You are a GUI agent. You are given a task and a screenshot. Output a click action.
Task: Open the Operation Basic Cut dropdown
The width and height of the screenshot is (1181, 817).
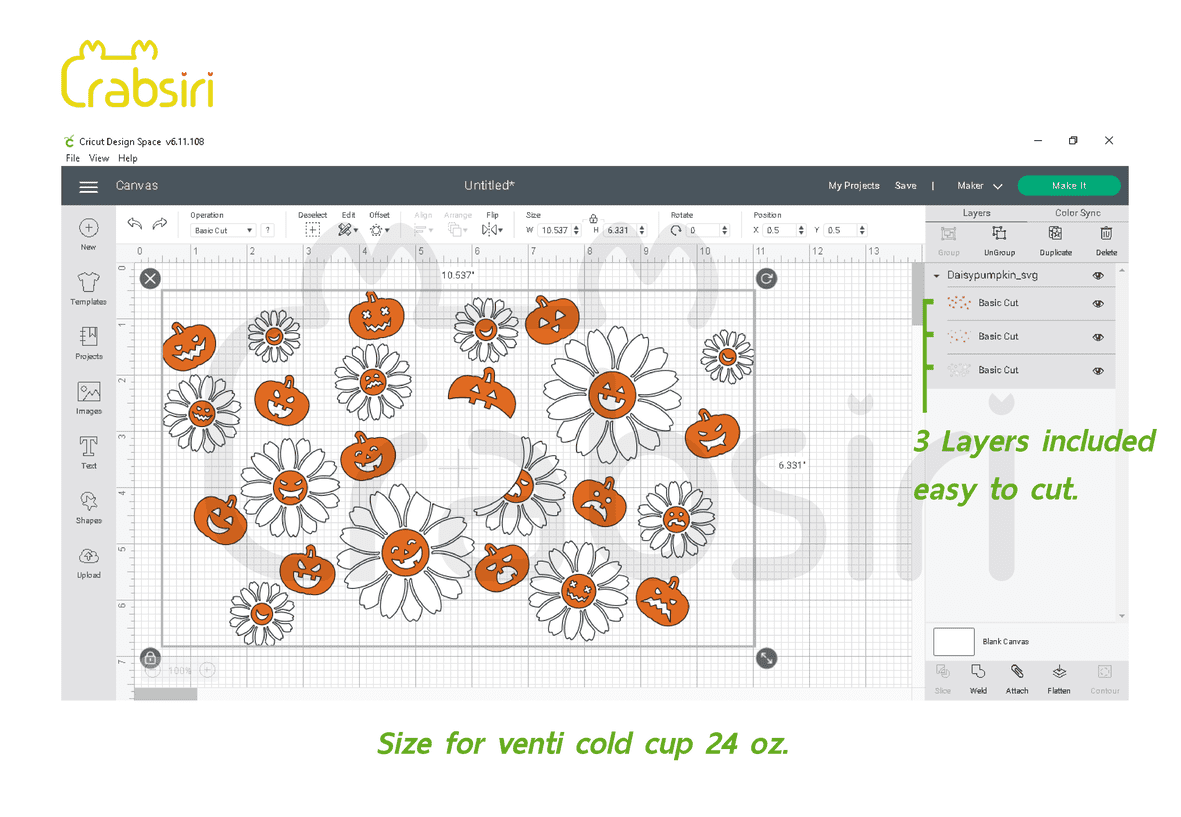click(222, 231)
